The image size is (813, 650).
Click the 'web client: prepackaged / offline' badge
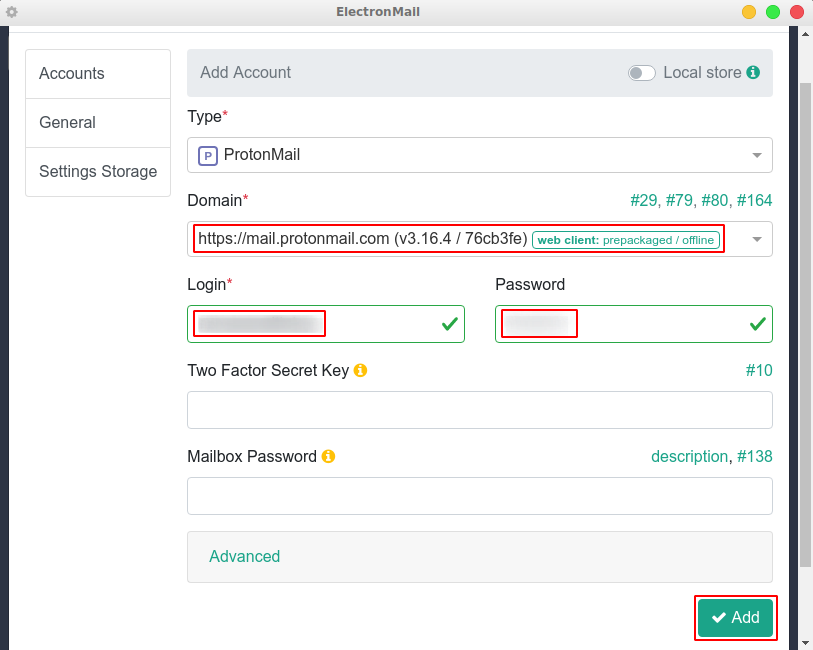(626, 240)
